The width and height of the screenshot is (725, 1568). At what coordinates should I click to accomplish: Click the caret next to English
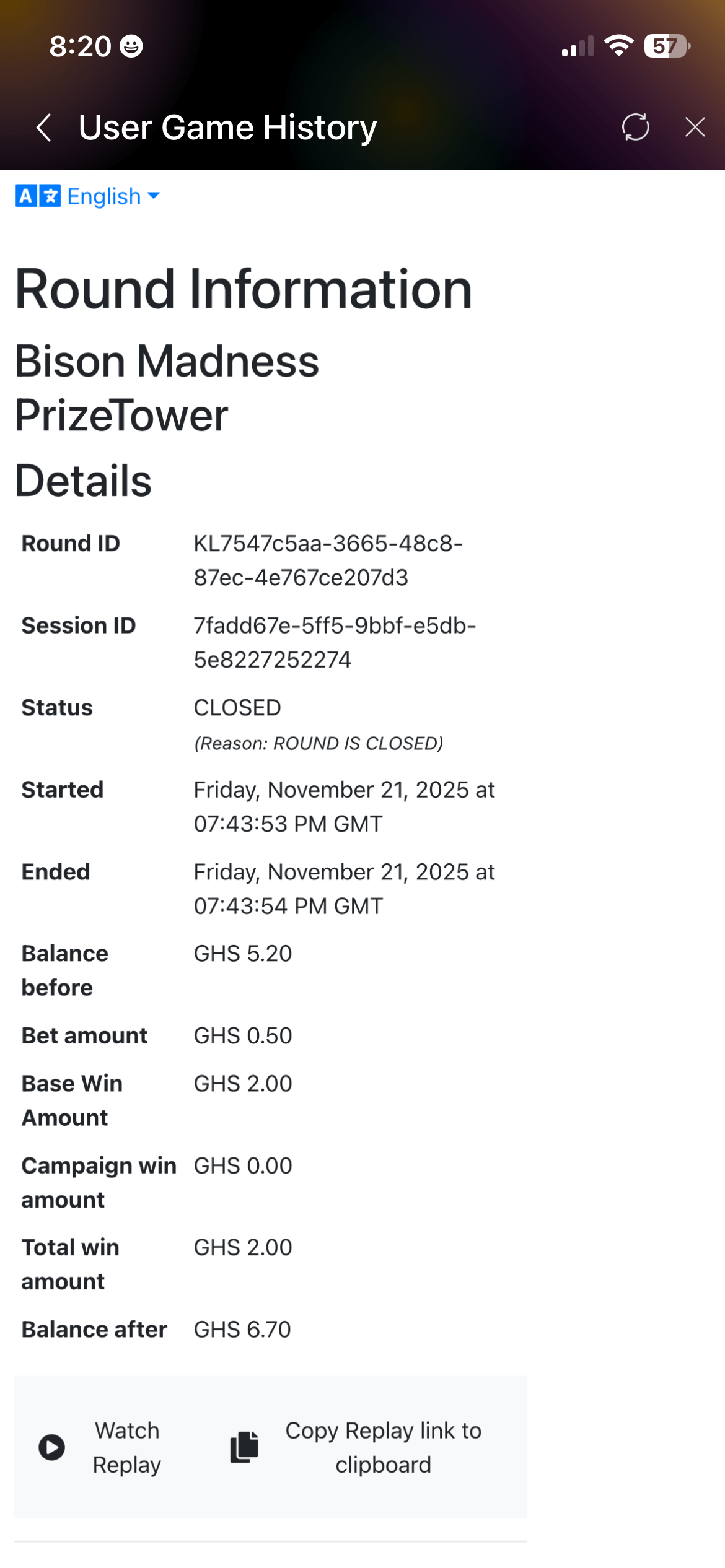(x=154, y=196)
